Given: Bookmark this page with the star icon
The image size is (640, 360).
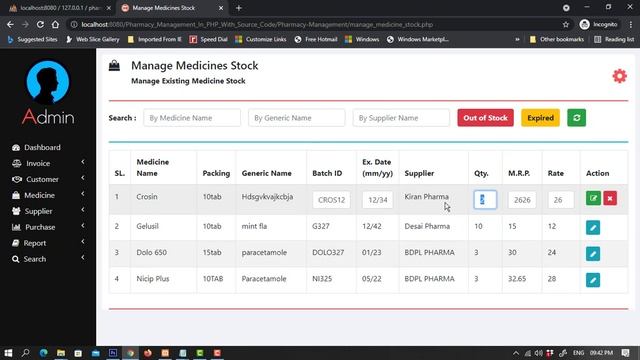Looking at the screenshot, I should tap(566, 24).
